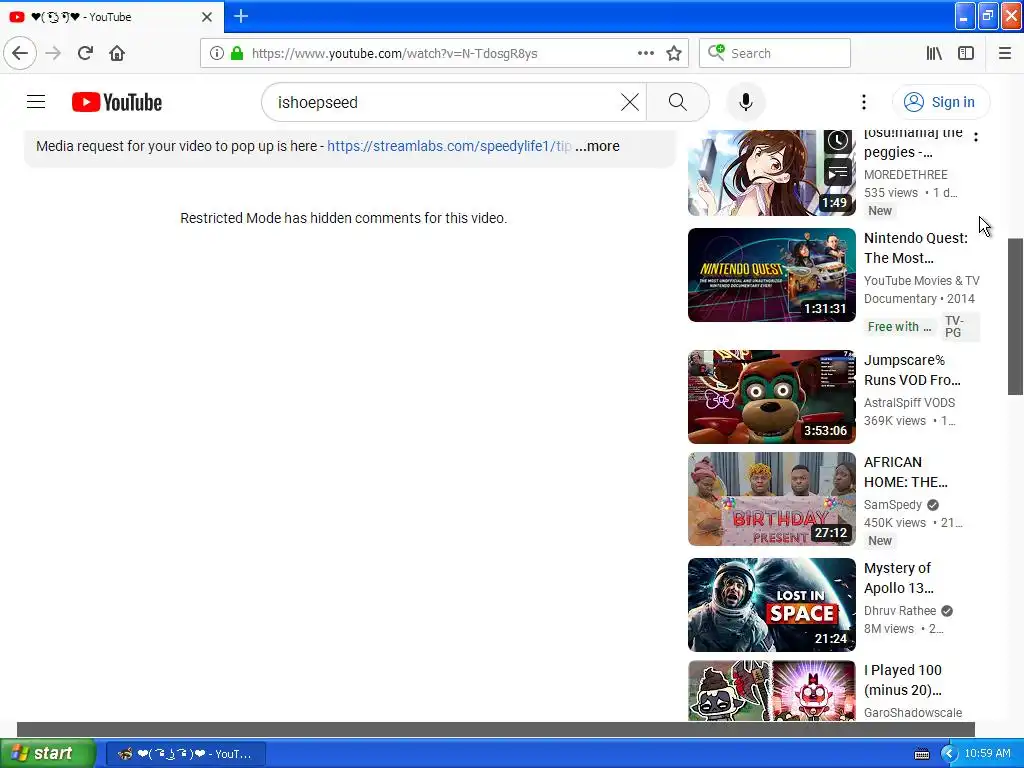The image size is (1024, 768).
Task: Open the AFRICAN HOME birthday present thumbnail
Action: pyautogui.click(x=772, y=499)
